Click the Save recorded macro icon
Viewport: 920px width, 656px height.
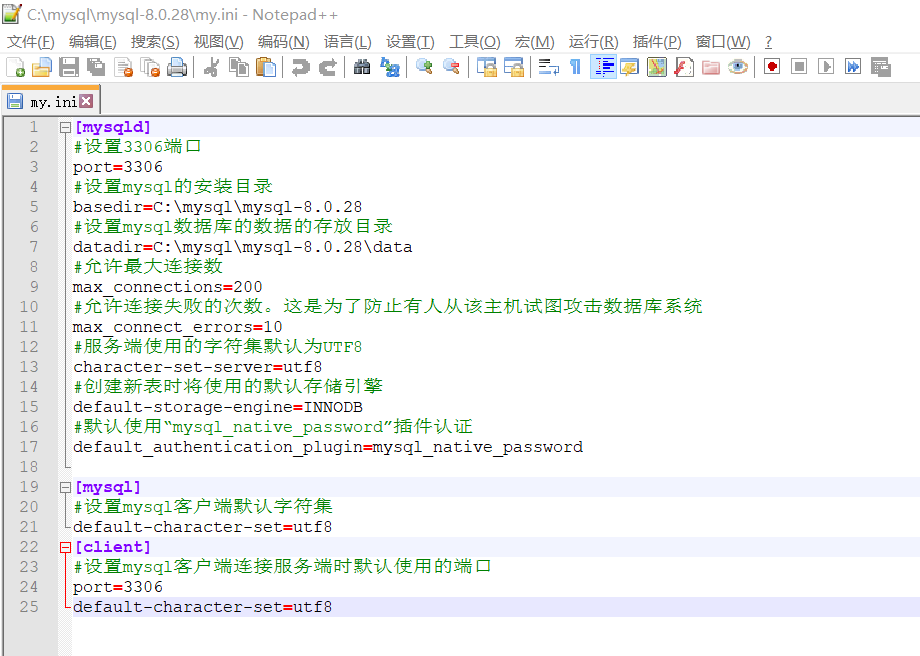point(880,67)
